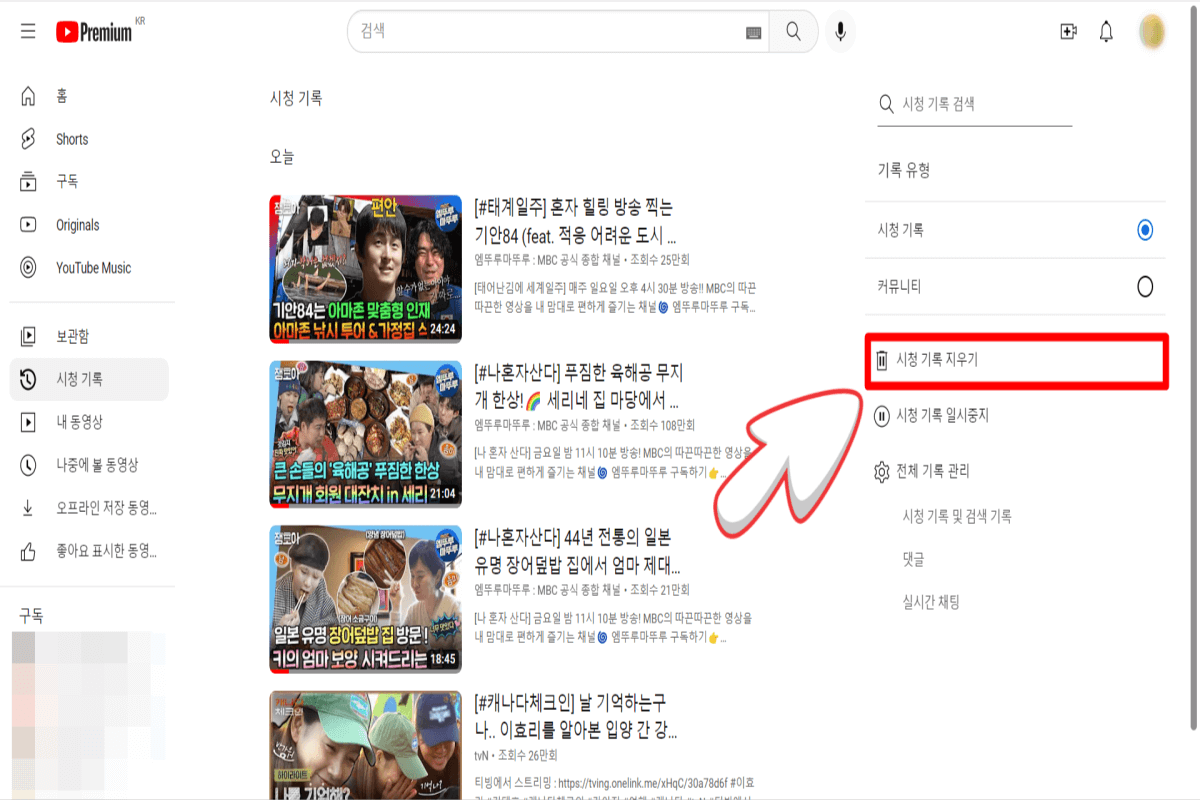Screen dimensions: 1200x800
Task: Toggle the sidebar with the hamburger menu
Action: [27, 30]
